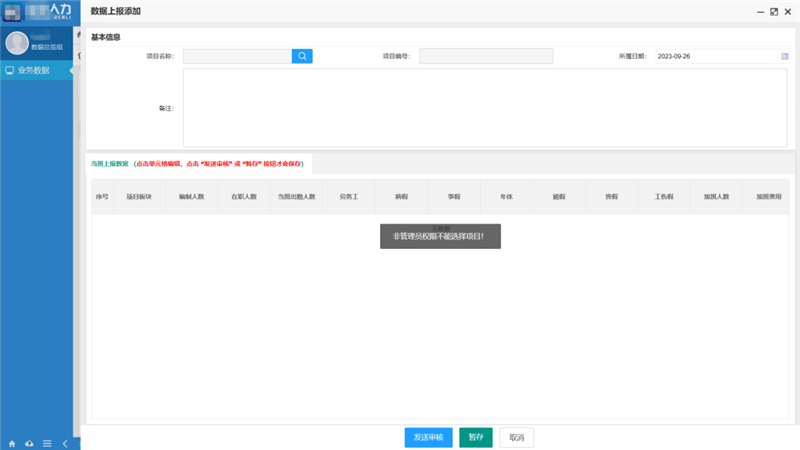Click the home icon in sidebar footer

click(12, 443)
